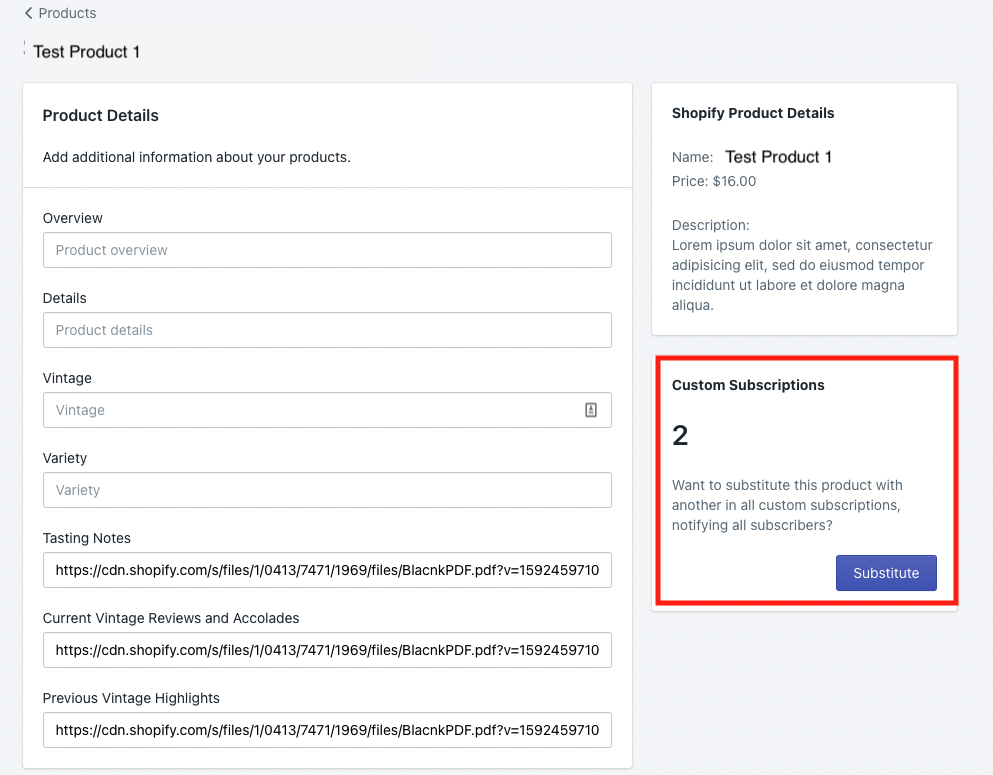Click the 'Shopify Product Details' heading

[x=753, y=113]
